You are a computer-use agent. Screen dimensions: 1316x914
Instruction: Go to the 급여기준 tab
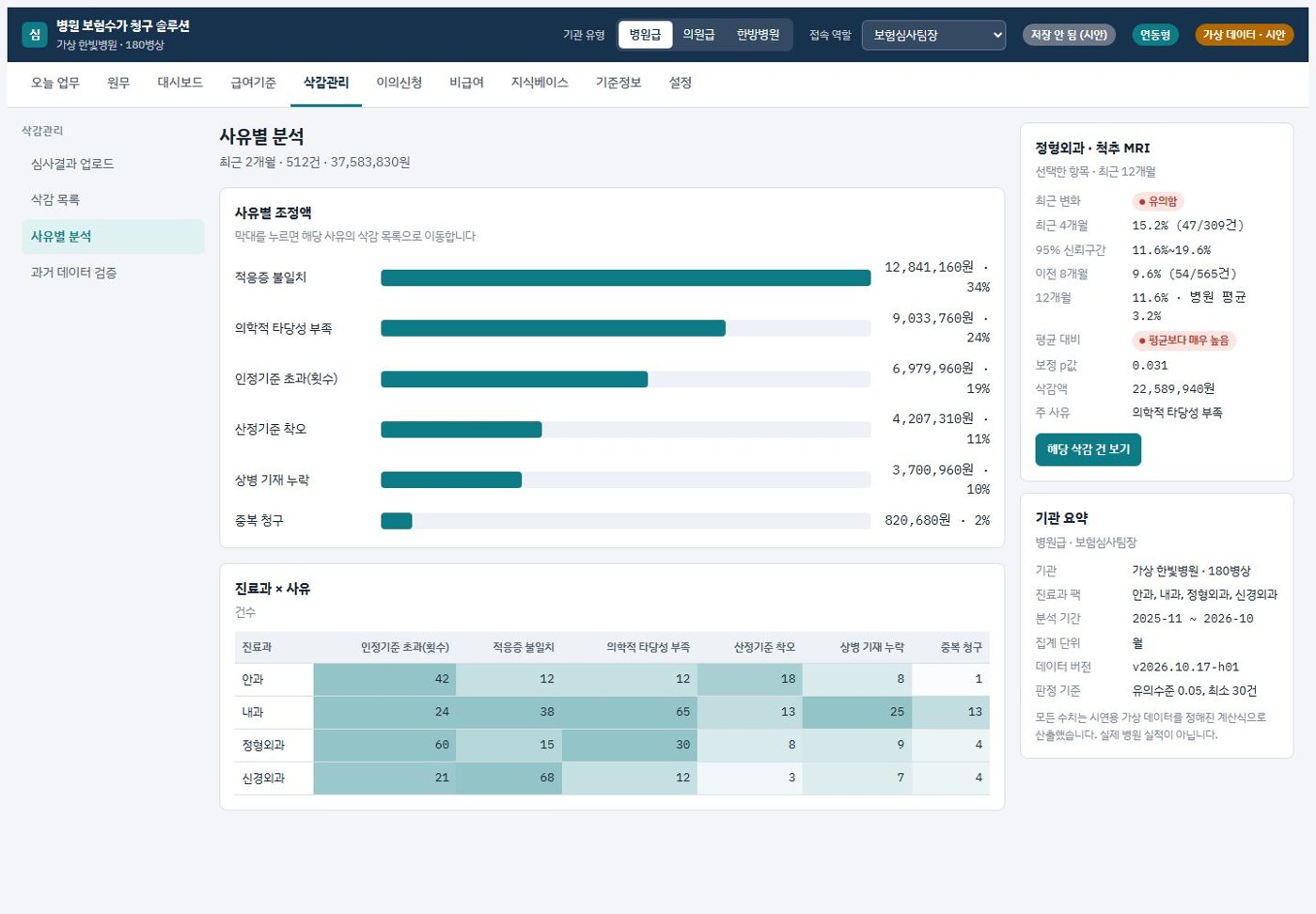coord(254,83)
